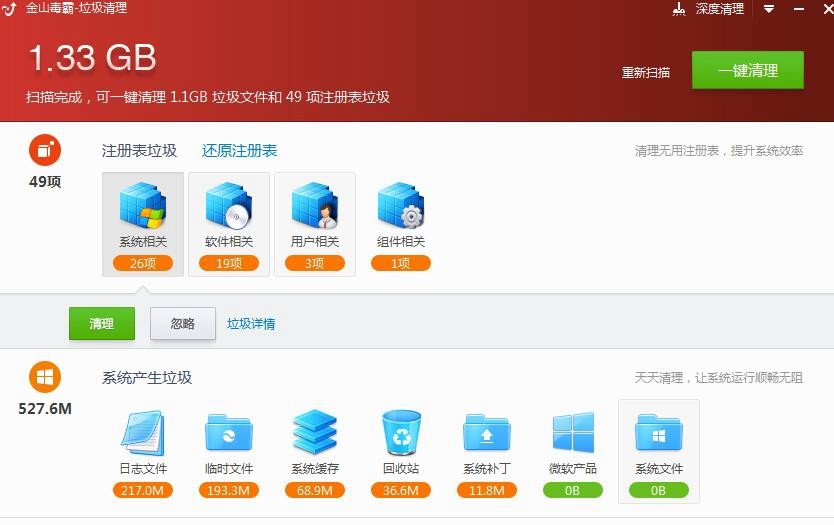Viewport: 834px width, 525px height.
Task: Click the 微软产品 Windows logo icon
Action: 573,432
